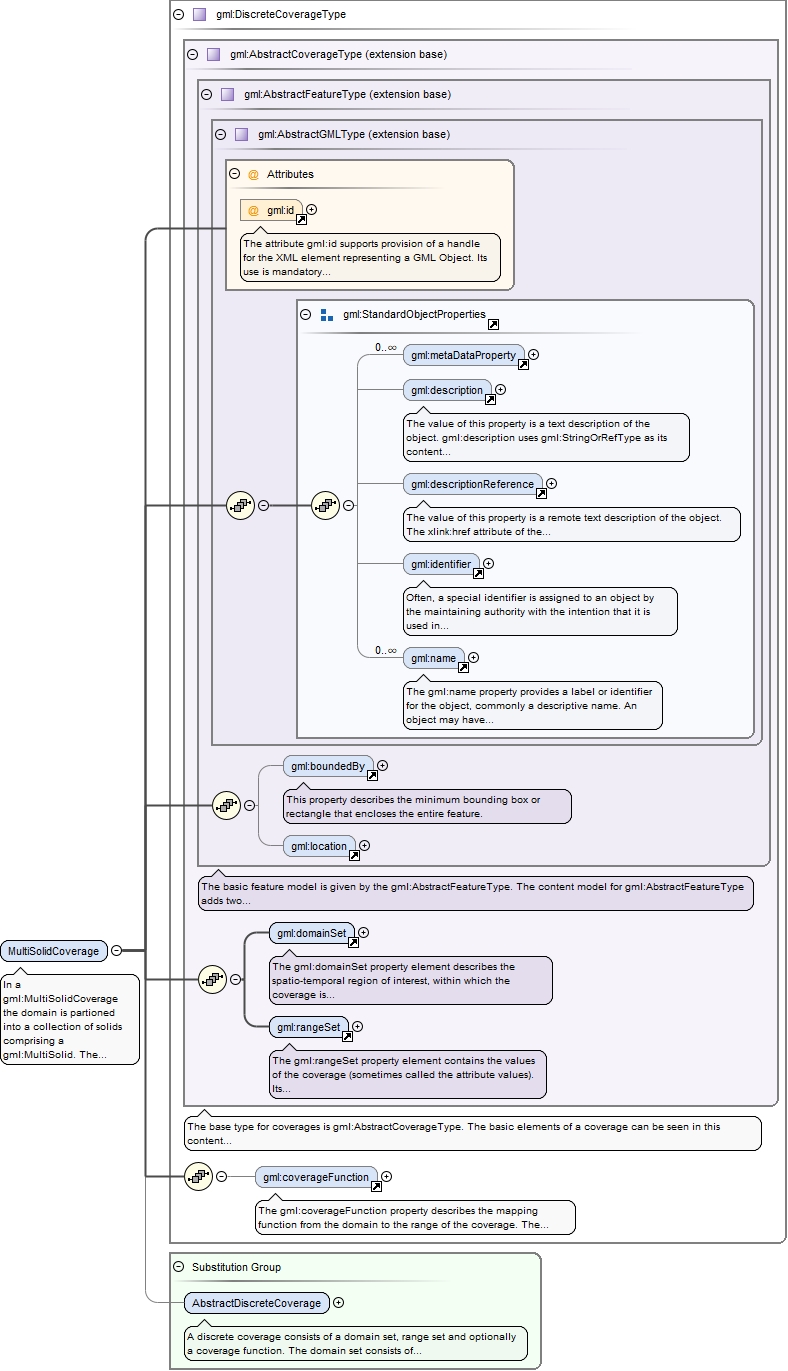Click sequence icon before gml:boundedBy group

226,805
